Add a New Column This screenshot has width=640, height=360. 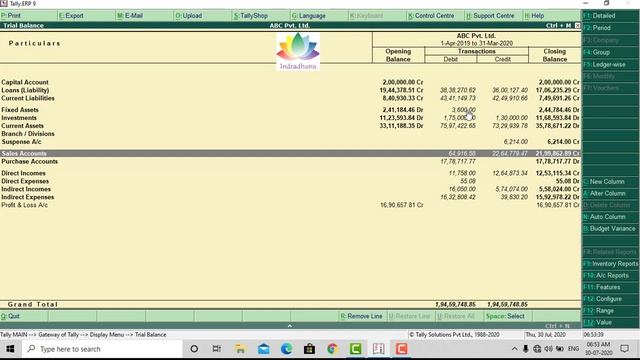point(611,182)
